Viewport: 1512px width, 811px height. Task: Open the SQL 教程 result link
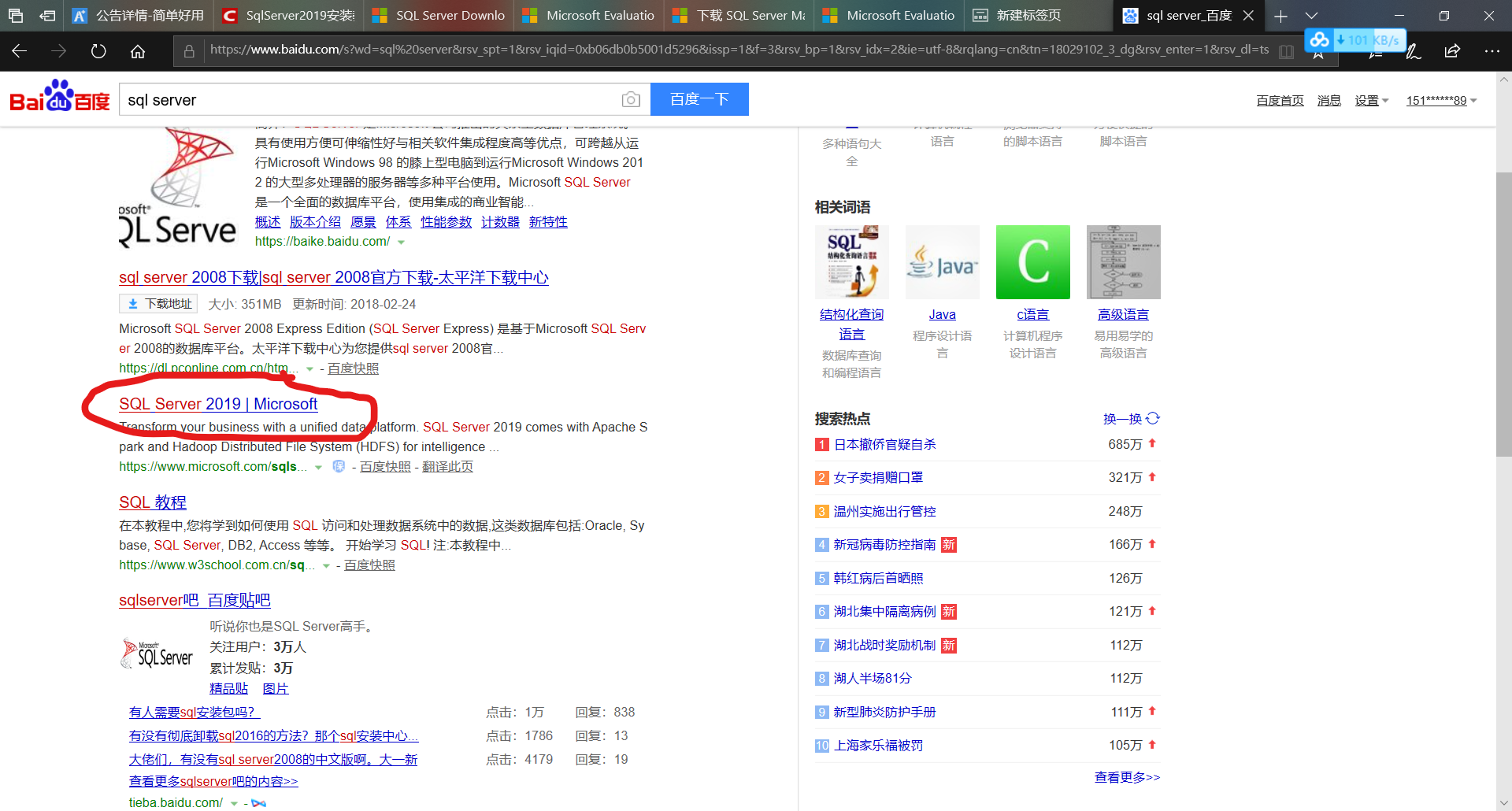coord(153,502)
